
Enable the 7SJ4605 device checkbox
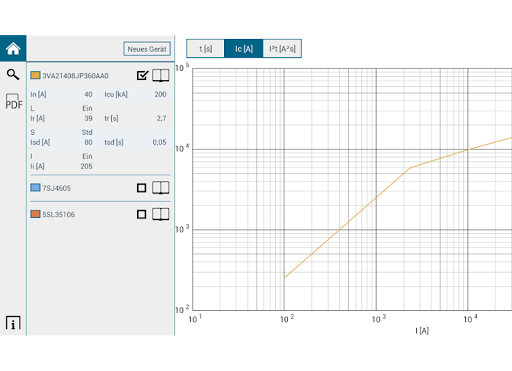tap(142, 188)
